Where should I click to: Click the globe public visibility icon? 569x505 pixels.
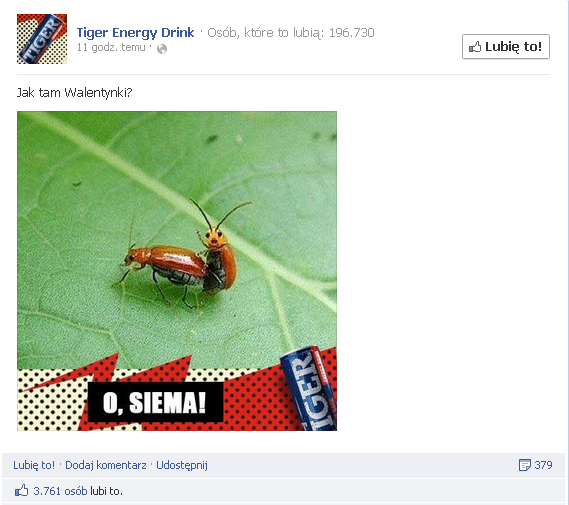coord(162,49)
